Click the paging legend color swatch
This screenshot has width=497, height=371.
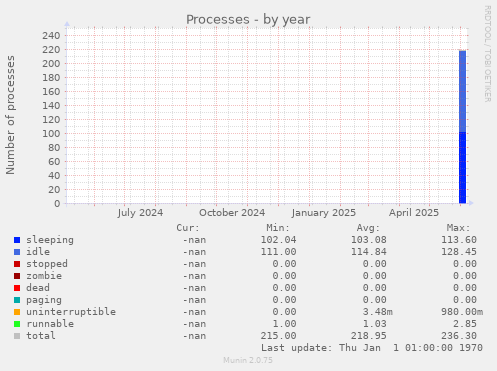click(17, 300)
